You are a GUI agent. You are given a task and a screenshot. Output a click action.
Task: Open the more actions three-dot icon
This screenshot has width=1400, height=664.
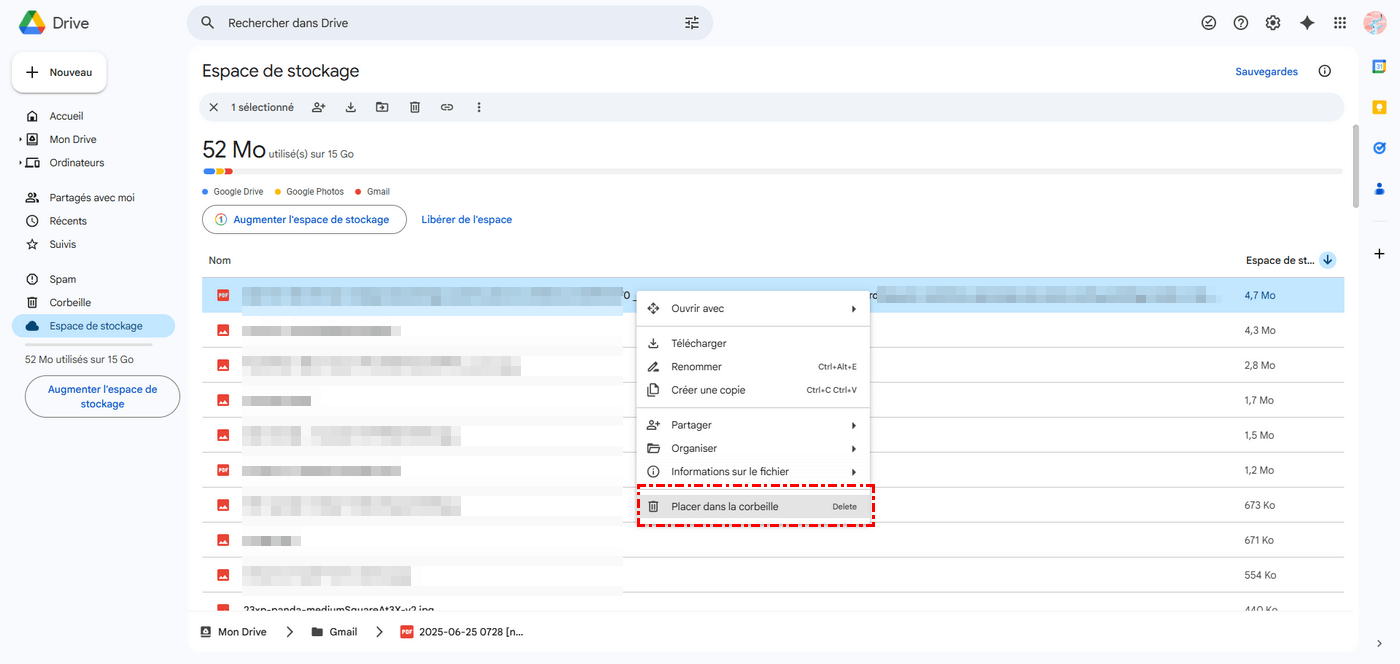[x=479, y=107]
